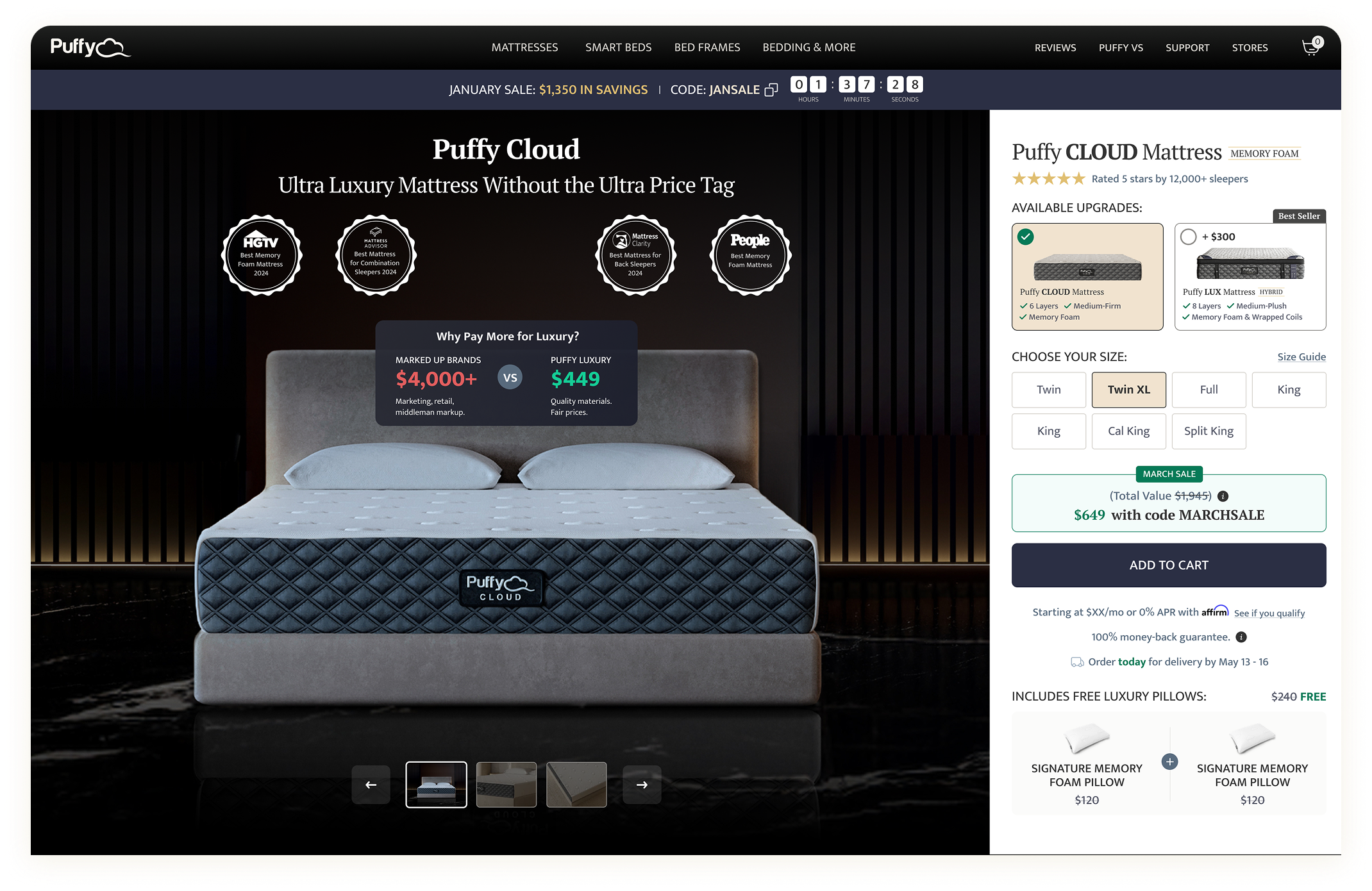Click ADD TO CART button
This screenshot has height=891, width=1372.
1169,565
